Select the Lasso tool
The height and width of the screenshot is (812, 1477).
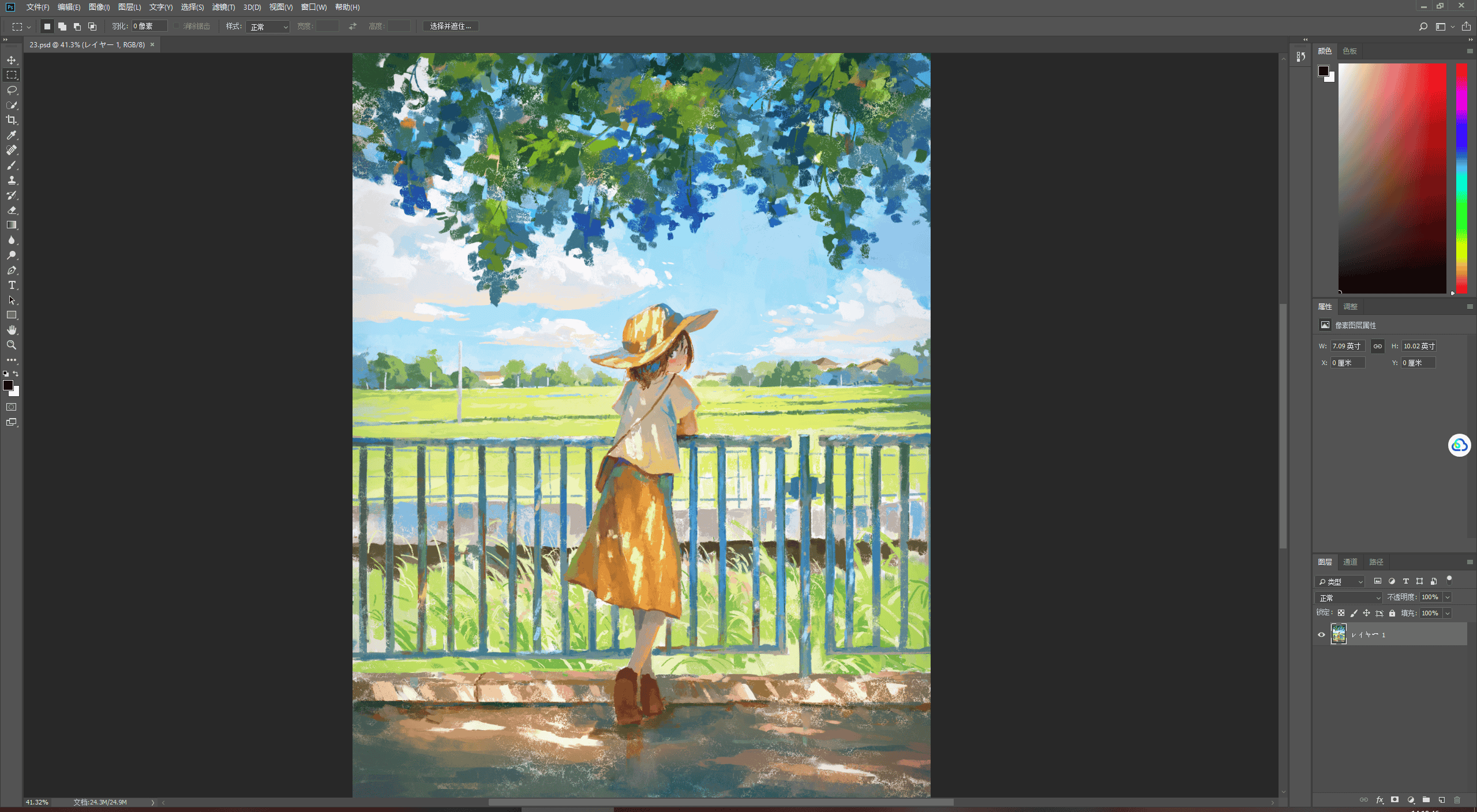point(12,90)
